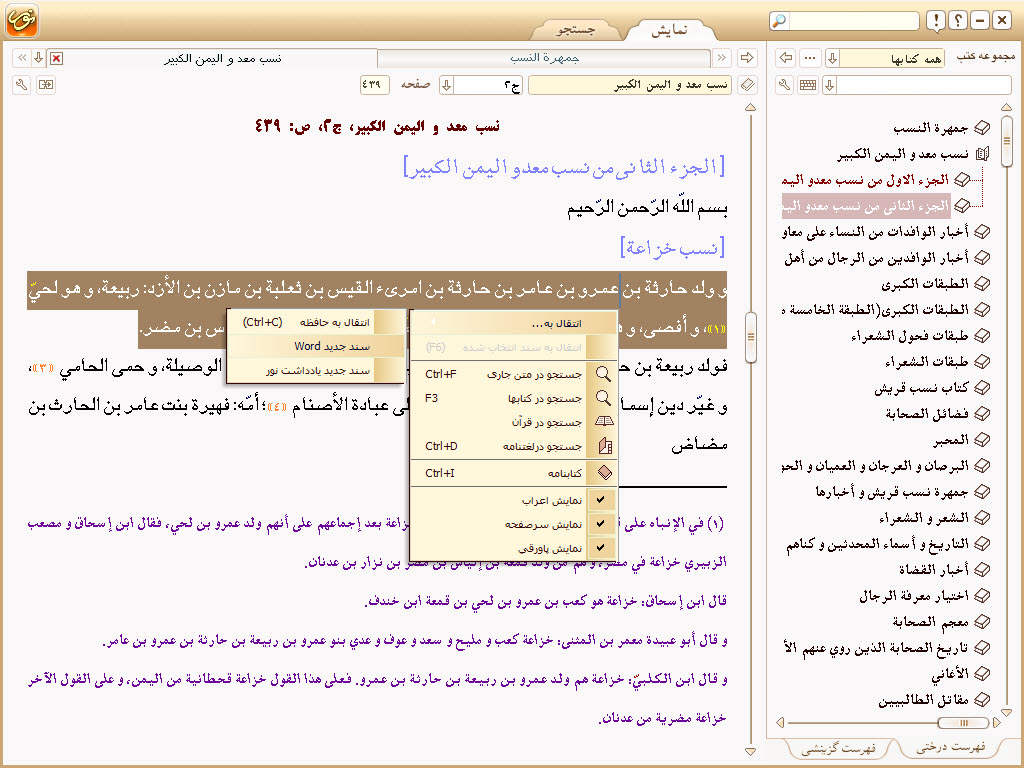Click the left arrow navigation icon in books panel
The width and height of the screenshot is (1024, 768).
(x=786, y=58)
